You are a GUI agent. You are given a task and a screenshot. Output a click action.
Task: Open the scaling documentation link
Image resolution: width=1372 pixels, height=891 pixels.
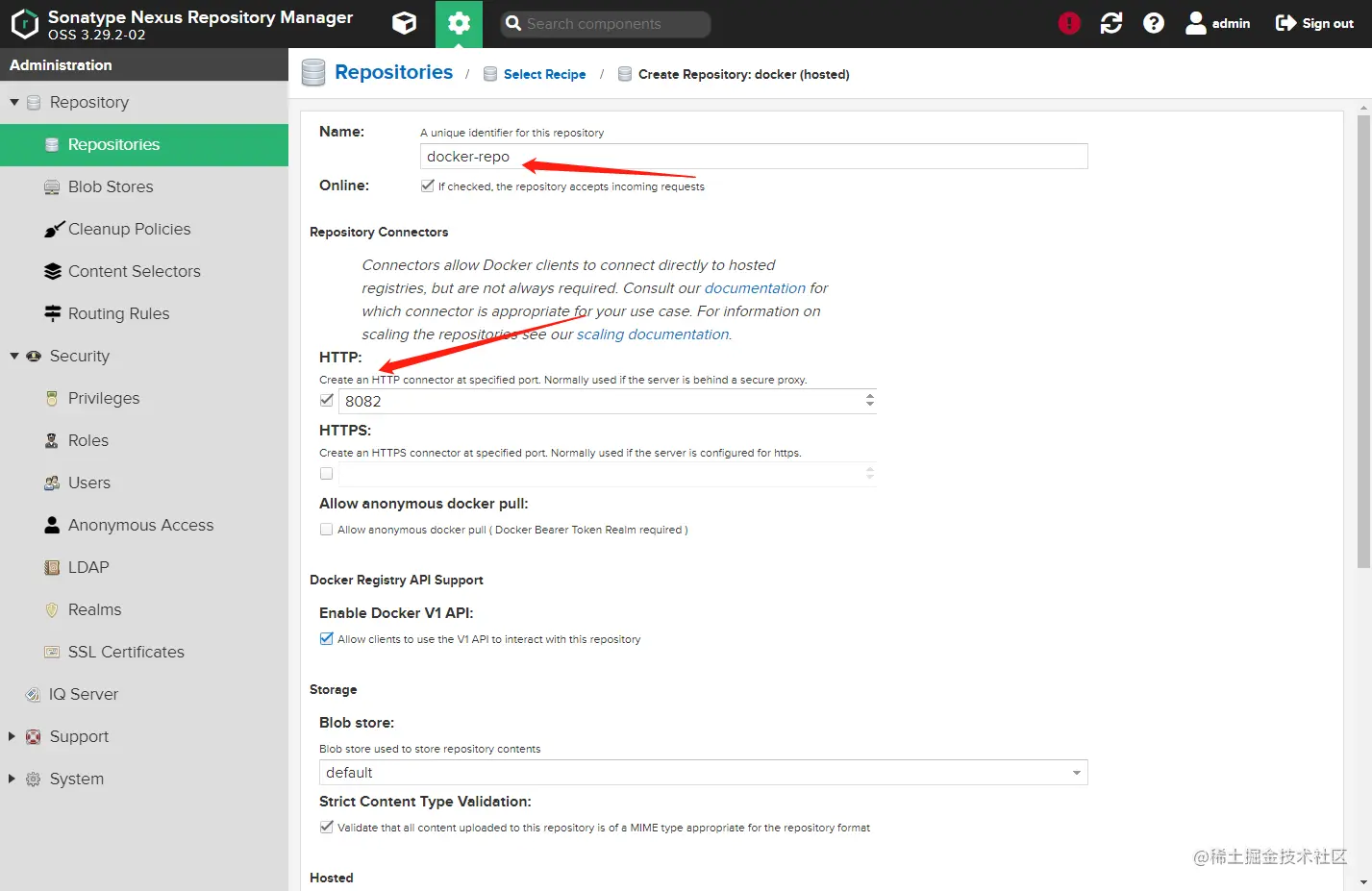[653, 334]
